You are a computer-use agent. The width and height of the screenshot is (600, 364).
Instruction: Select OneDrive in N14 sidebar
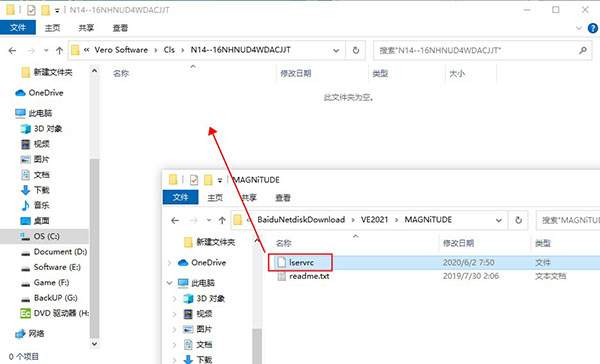coord(39,93)
